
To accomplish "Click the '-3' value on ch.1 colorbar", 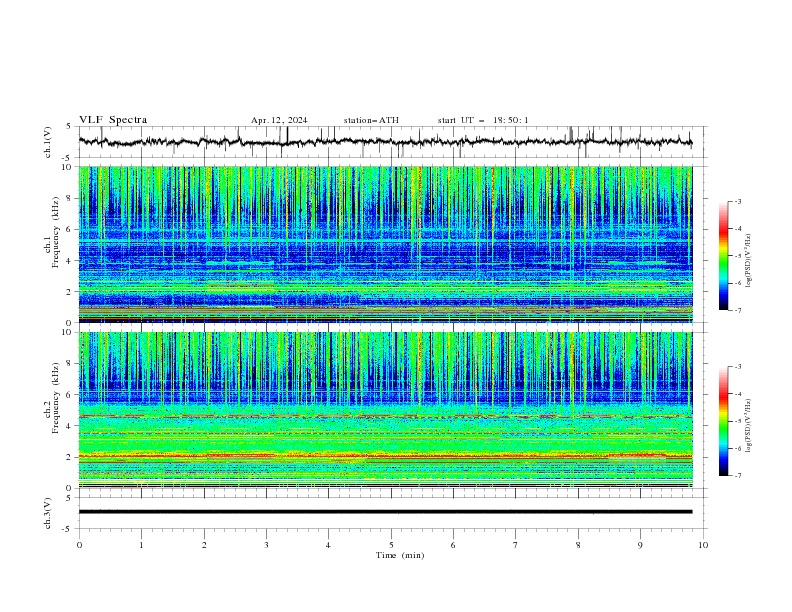I will (x=737, y=201).
